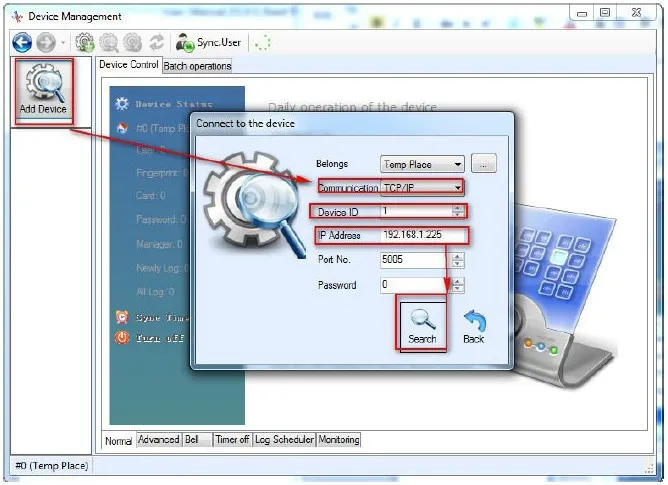
Task: Switch to the Advanced bottom tab
Action: (x=158, y=439)
